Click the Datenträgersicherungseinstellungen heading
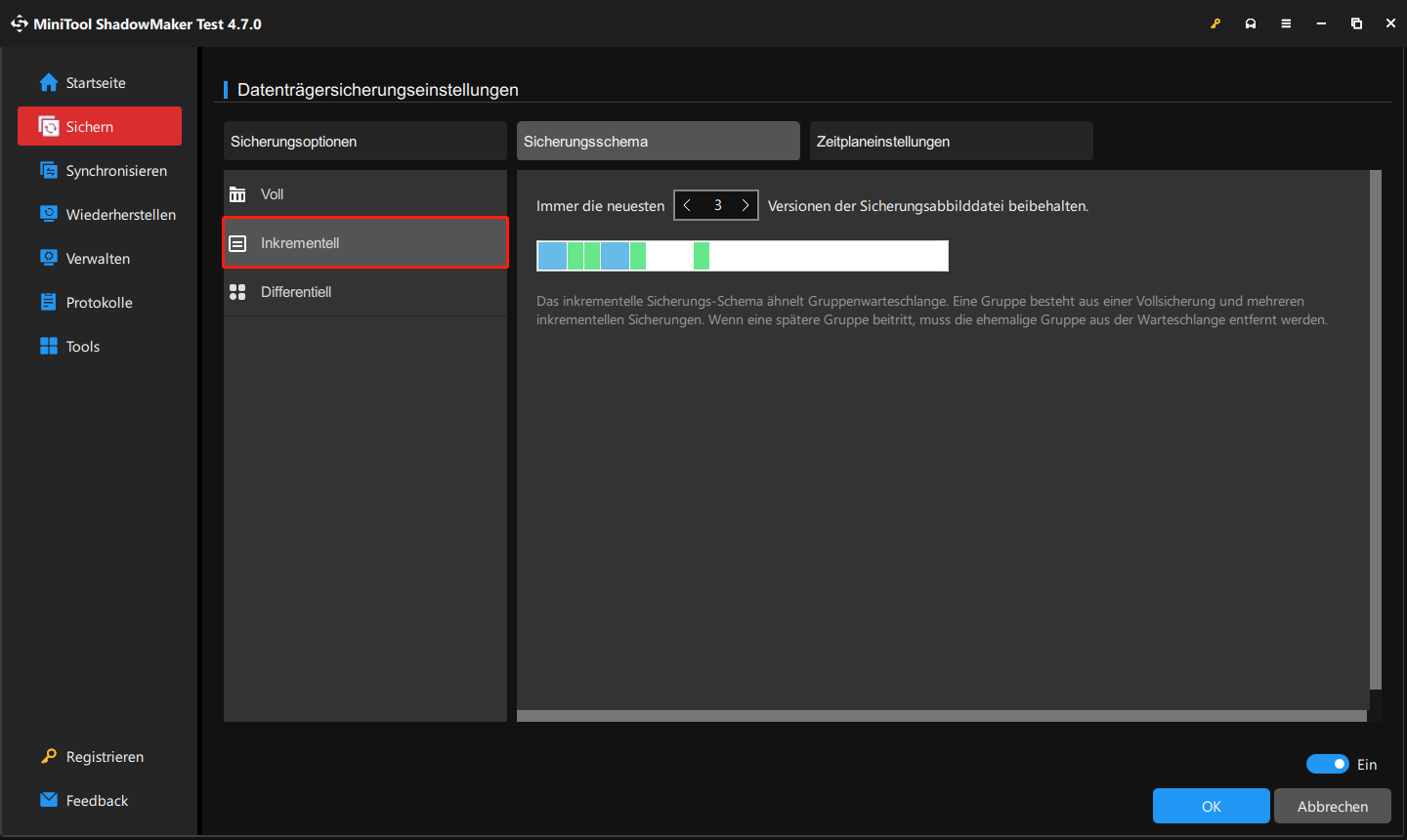The image size is (1407, 840). click(378, 90)
